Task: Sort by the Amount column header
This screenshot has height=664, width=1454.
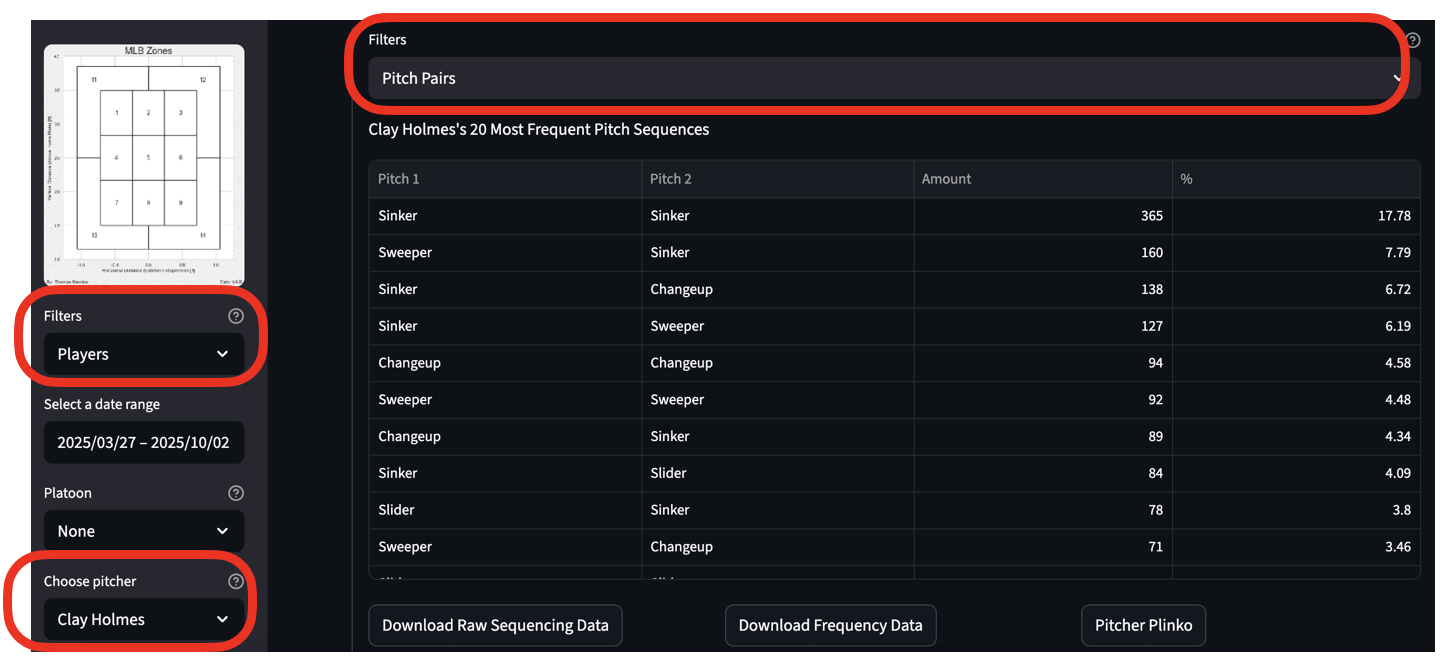Action: pos(946,179)
